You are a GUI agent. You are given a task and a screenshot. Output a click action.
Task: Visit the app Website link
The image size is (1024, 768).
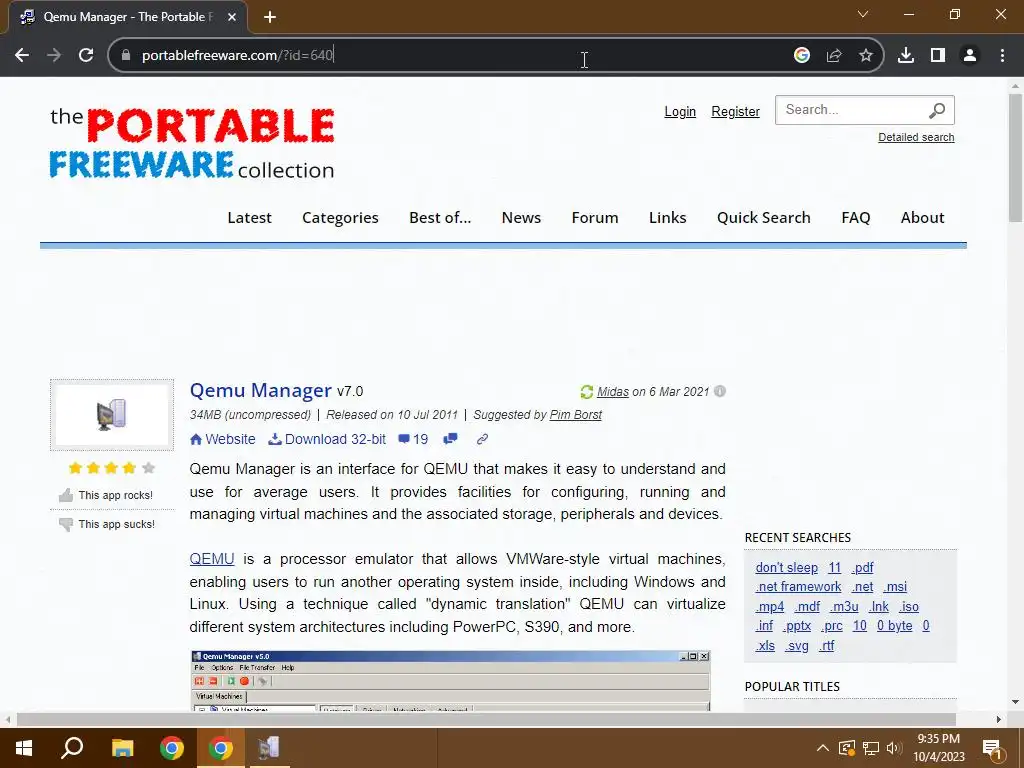pyautogui.click(x=223, y=439)
